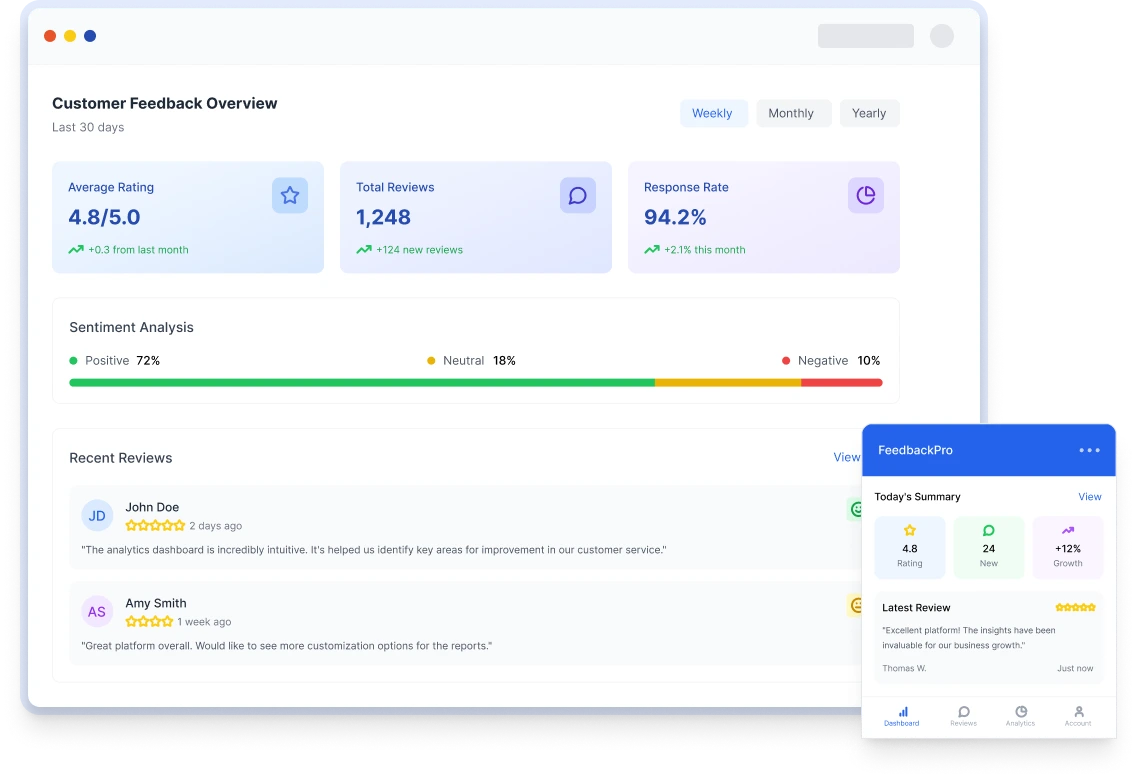Click the pie chart icon in Response Rate

click(866, 196)
